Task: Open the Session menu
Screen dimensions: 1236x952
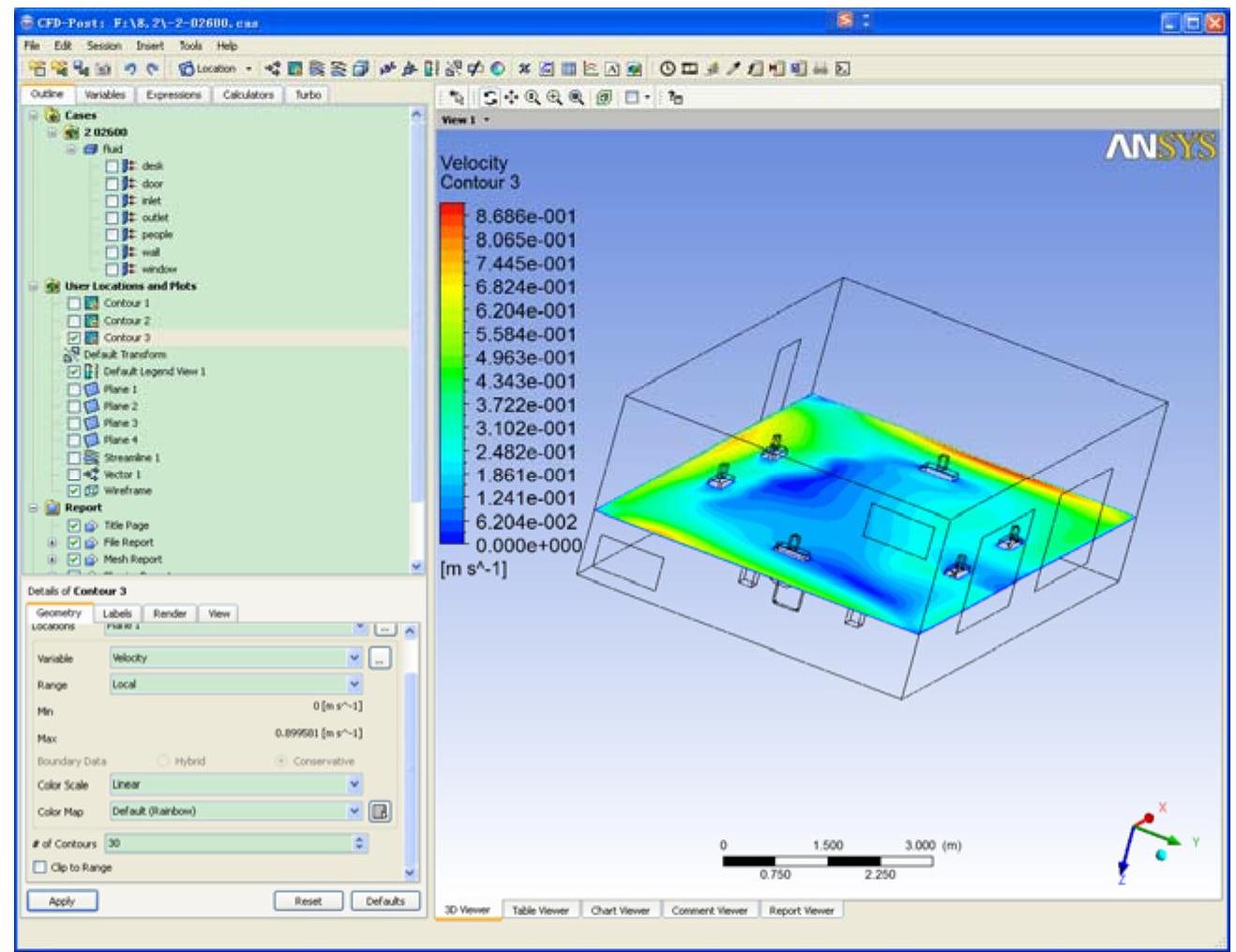Action: point(103,45)
